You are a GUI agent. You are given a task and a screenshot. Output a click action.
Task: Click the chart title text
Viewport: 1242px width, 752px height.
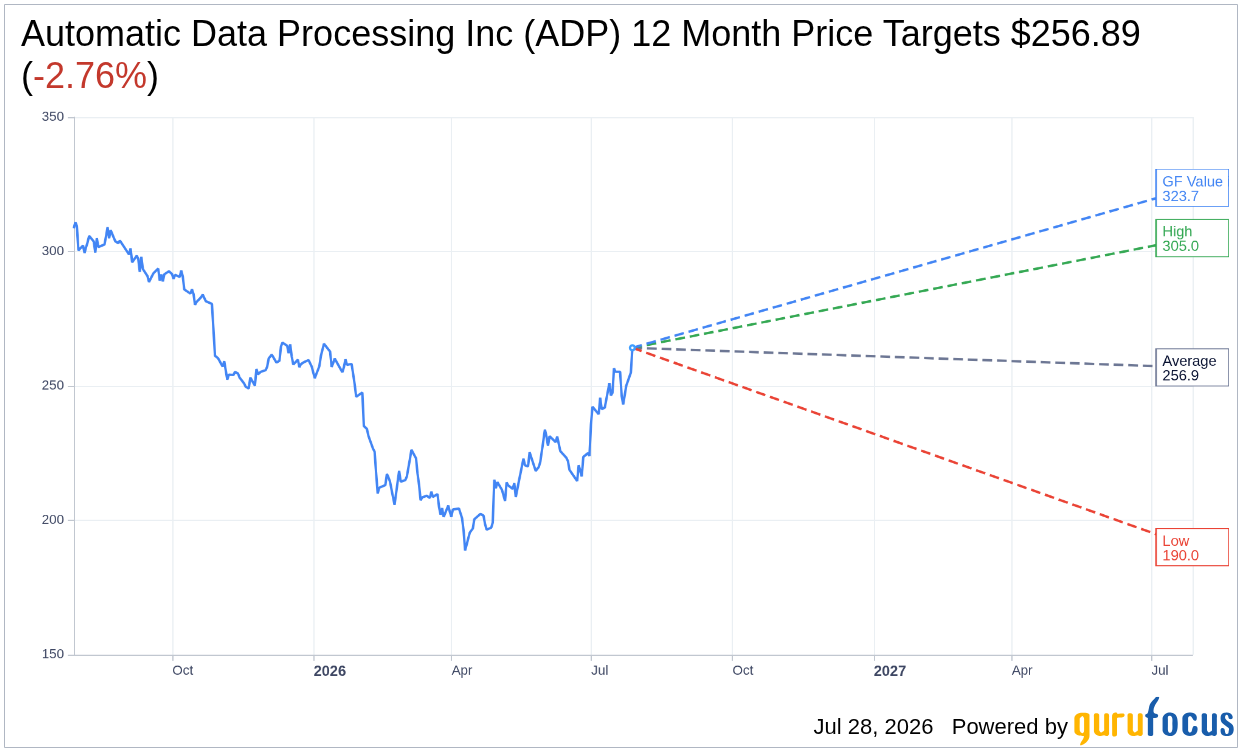580,54
